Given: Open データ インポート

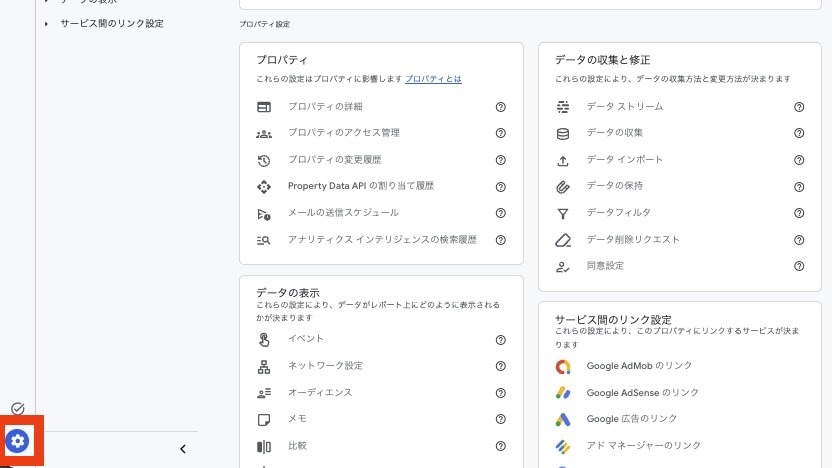Looking at the screenshot, I should click(x=625, y=159).
